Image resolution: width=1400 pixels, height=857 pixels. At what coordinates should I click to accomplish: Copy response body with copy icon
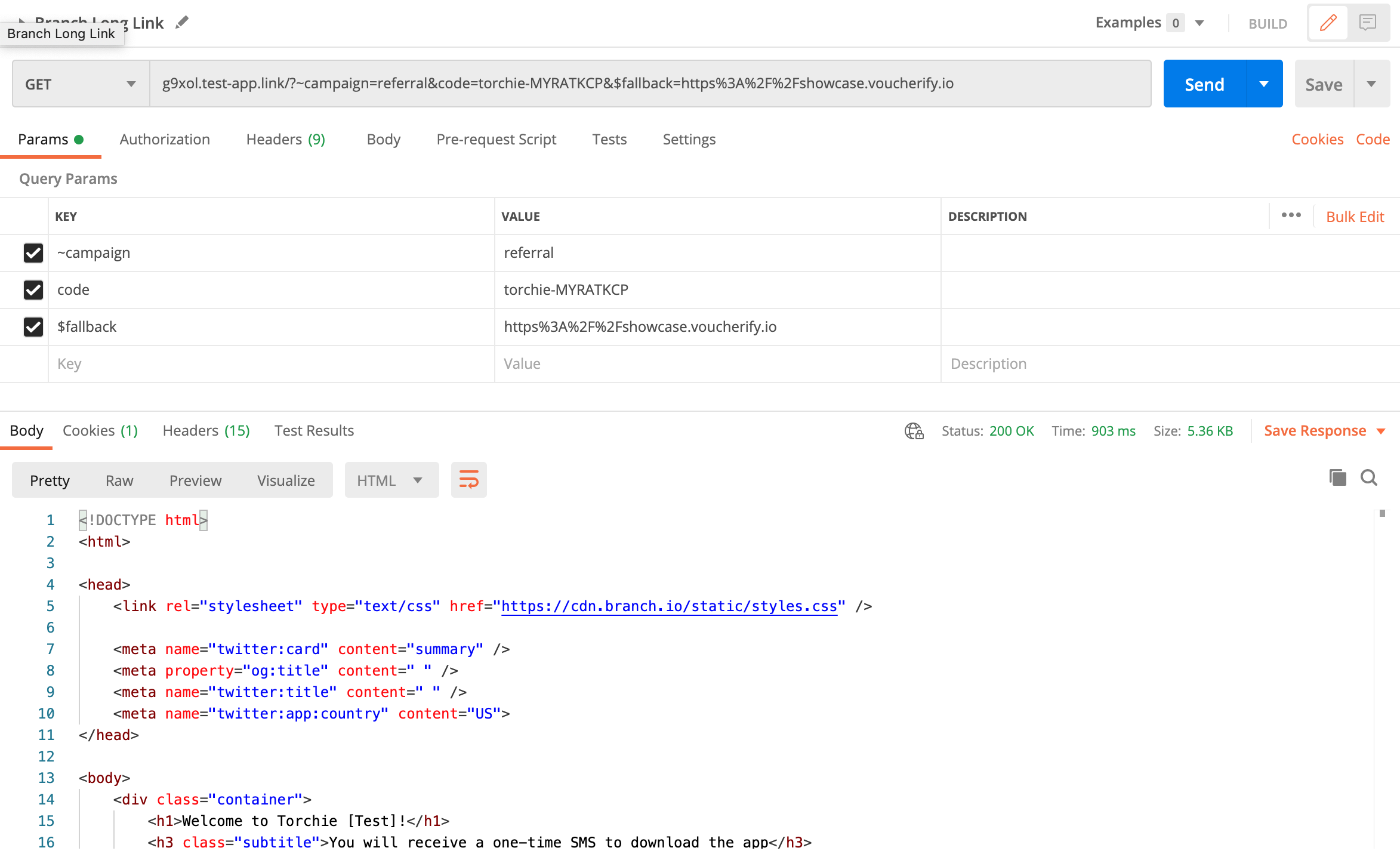(x=1337, y=477)
